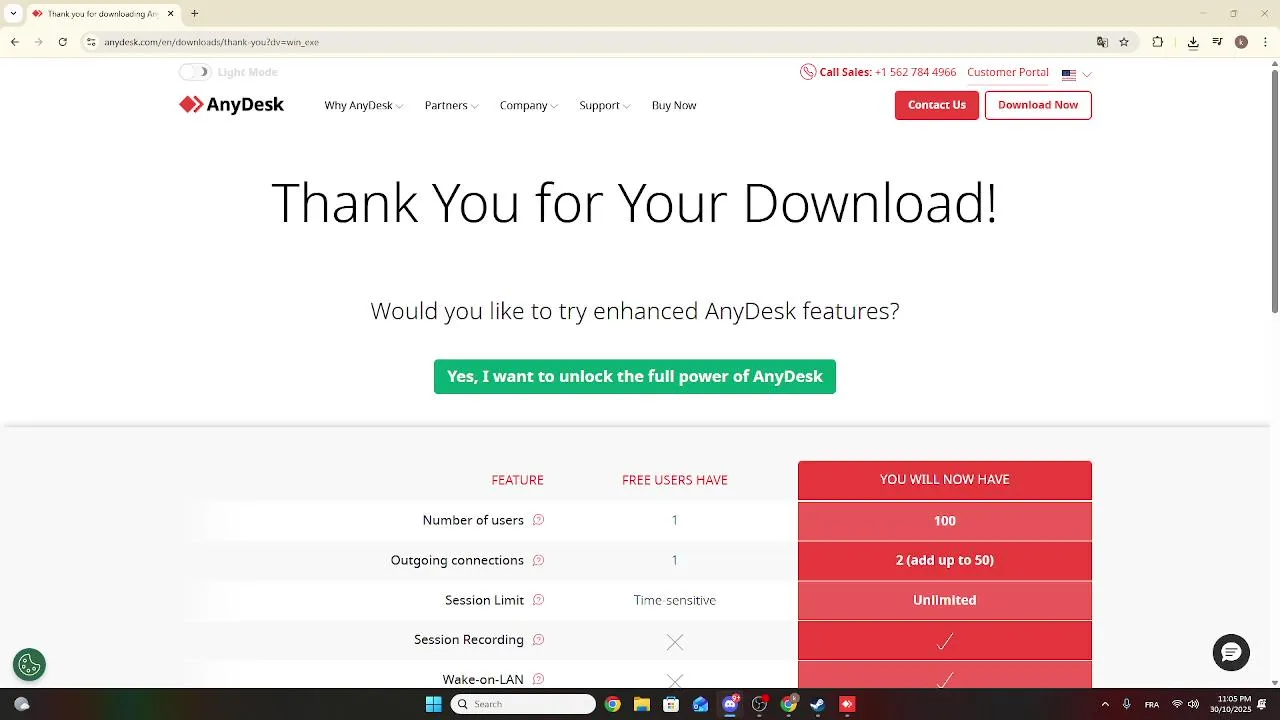Expand the Support menu
The width and height of the screenshot is (1280, 720).
point(604,105)
